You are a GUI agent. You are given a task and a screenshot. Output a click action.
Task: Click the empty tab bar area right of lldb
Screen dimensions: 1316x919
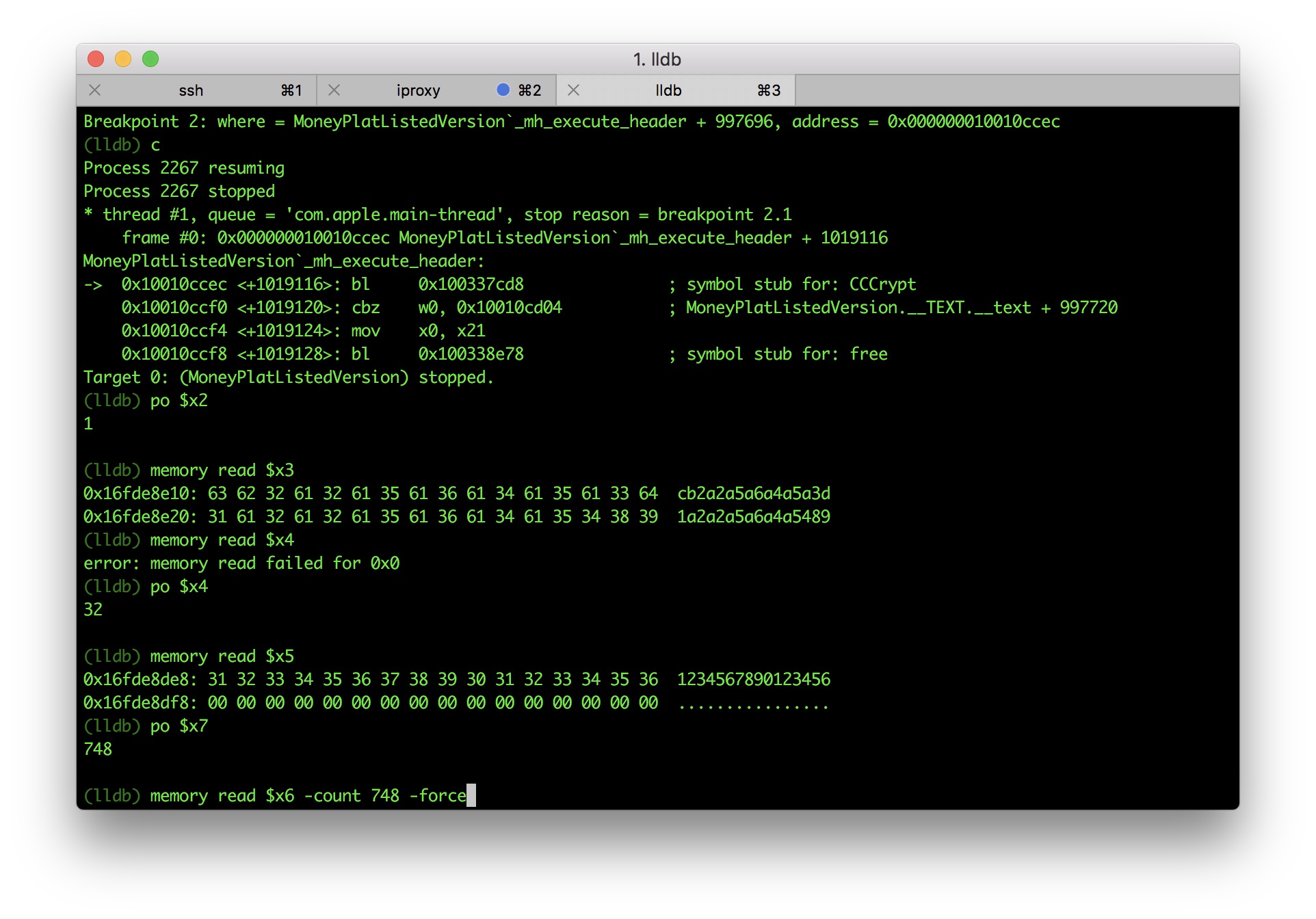[1012, 90]
